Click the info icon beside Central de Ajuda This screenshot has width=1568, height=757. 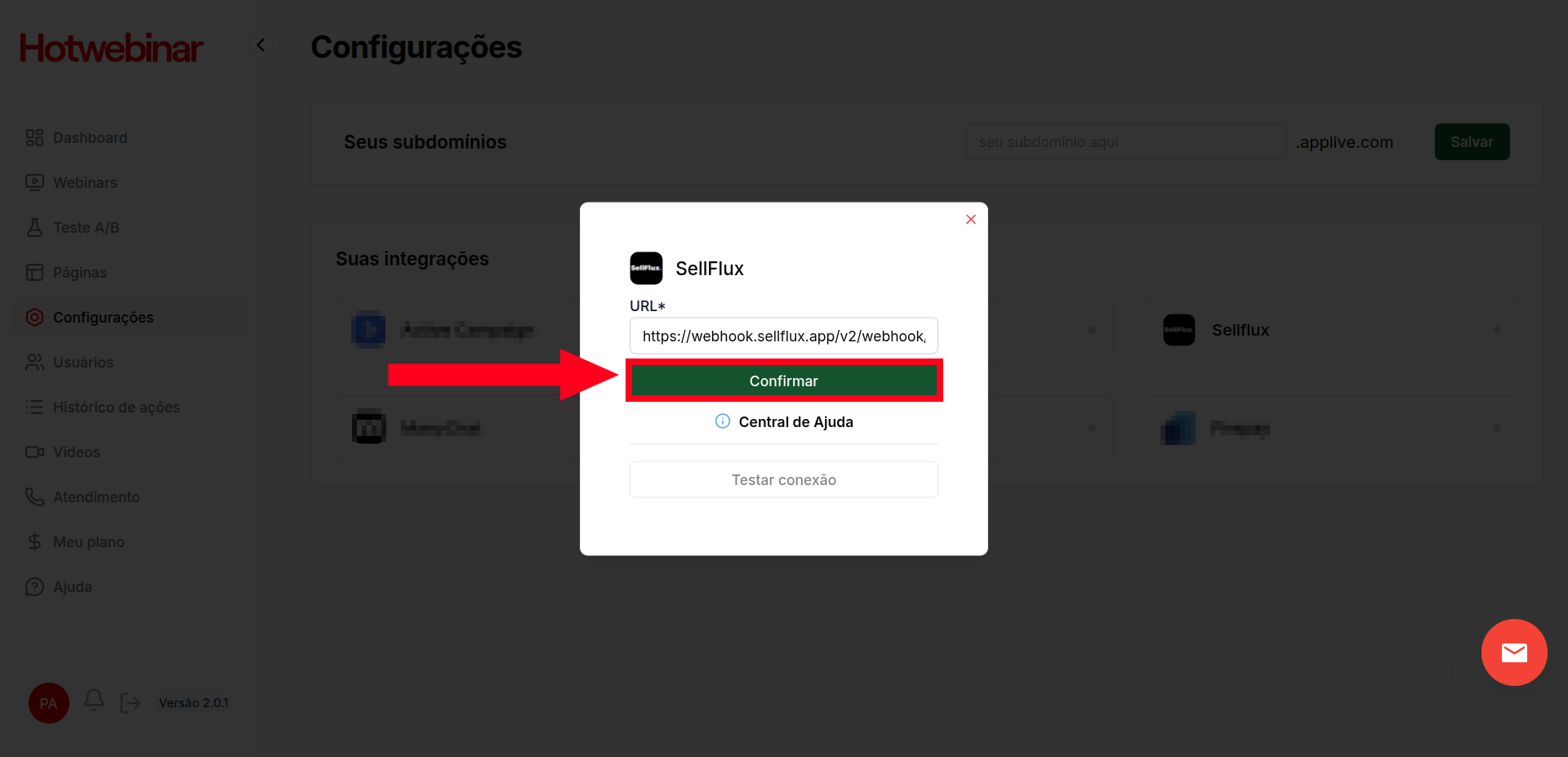(x=723, y=421)
